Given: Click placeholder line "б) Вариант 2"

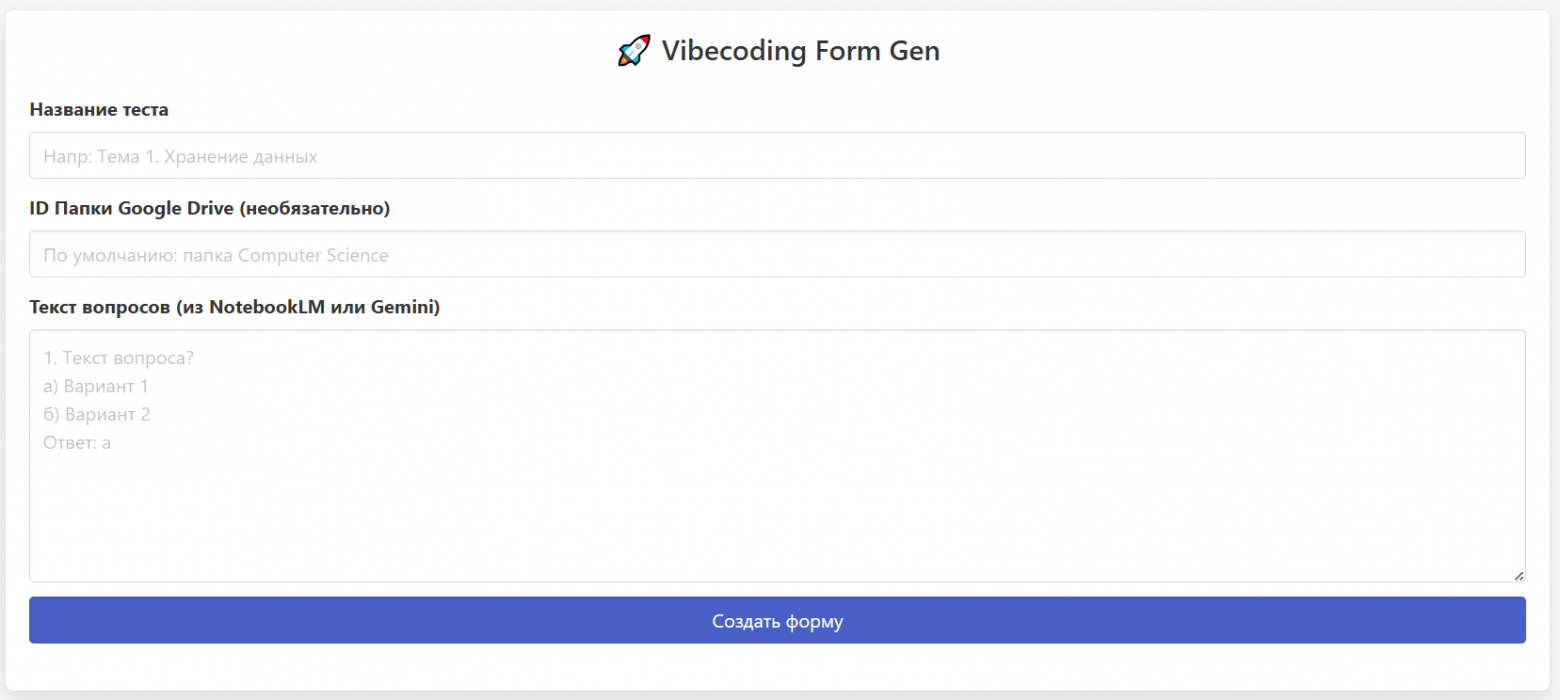Looking at the screenshot, I should coord(96,414).
